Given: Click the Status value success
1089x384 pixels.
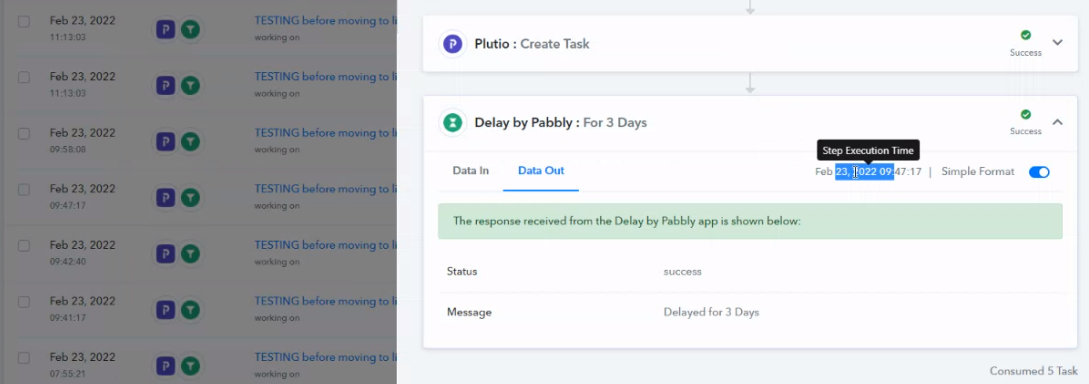Looking at the screenshot, I should [x=682, y=272].
